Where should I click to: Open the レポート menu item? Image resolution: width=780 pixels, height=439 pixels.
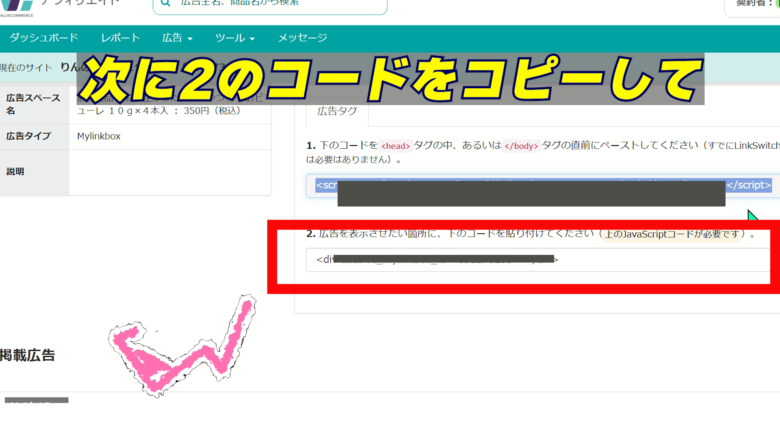pos(120,38)
